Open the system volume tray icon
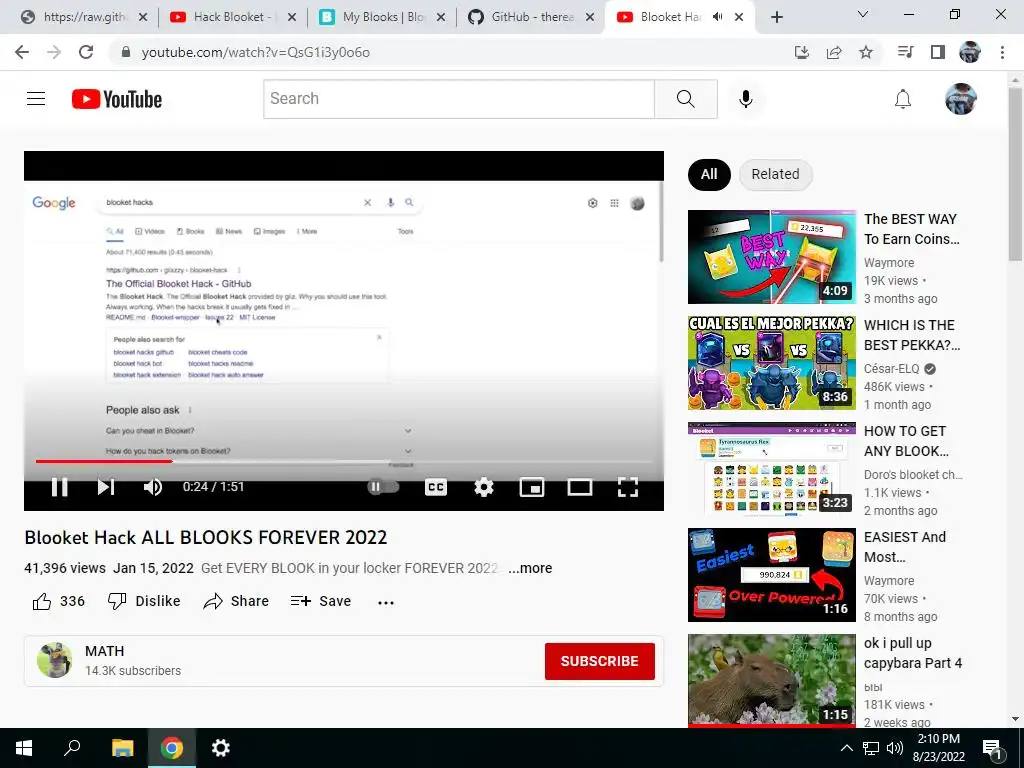Image resolution: width=1024 pixels, height=768 pixels. [895, 748]
